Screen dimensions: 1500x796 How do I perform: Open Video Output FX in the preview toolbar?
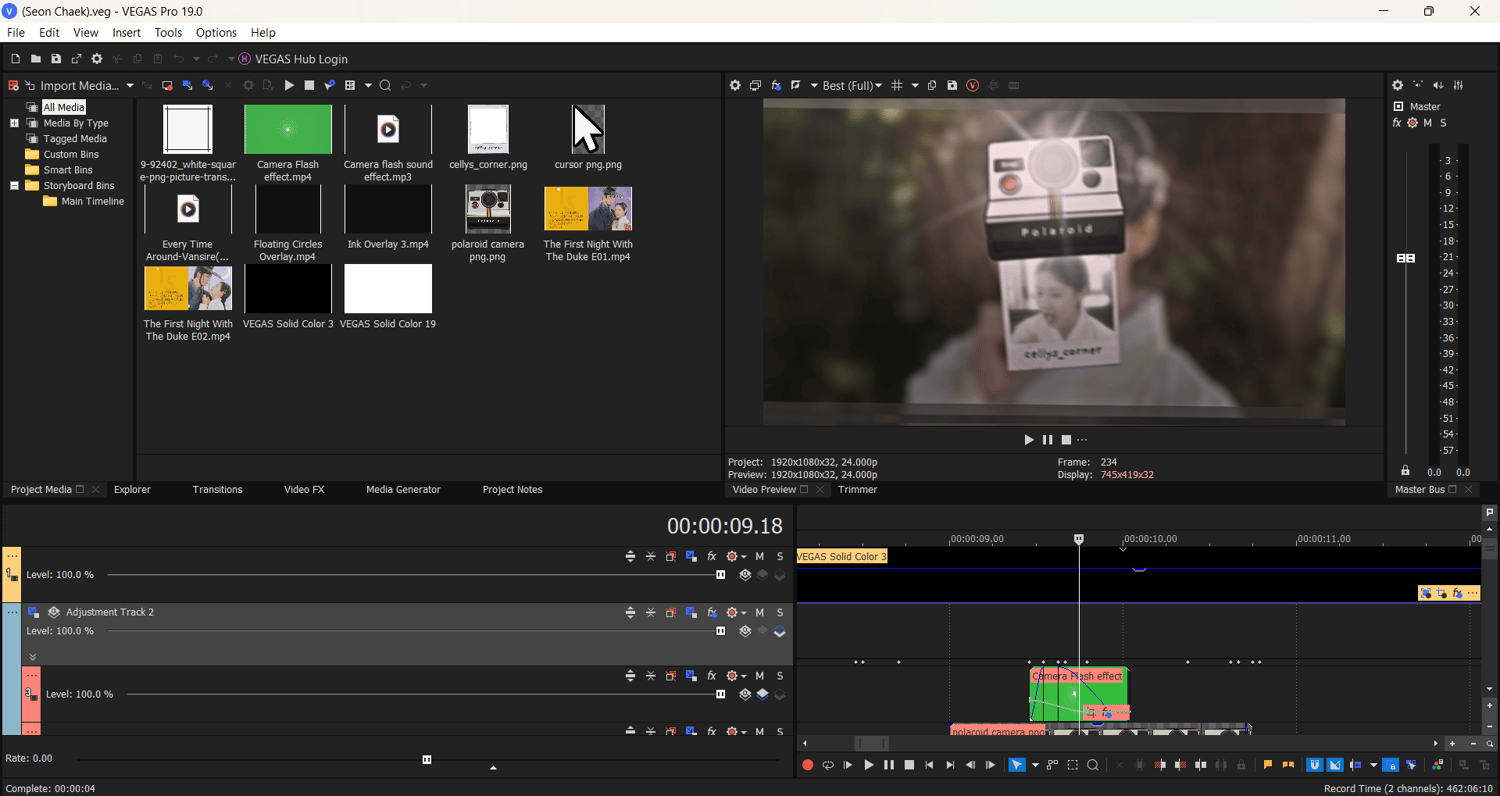[775, 86]
